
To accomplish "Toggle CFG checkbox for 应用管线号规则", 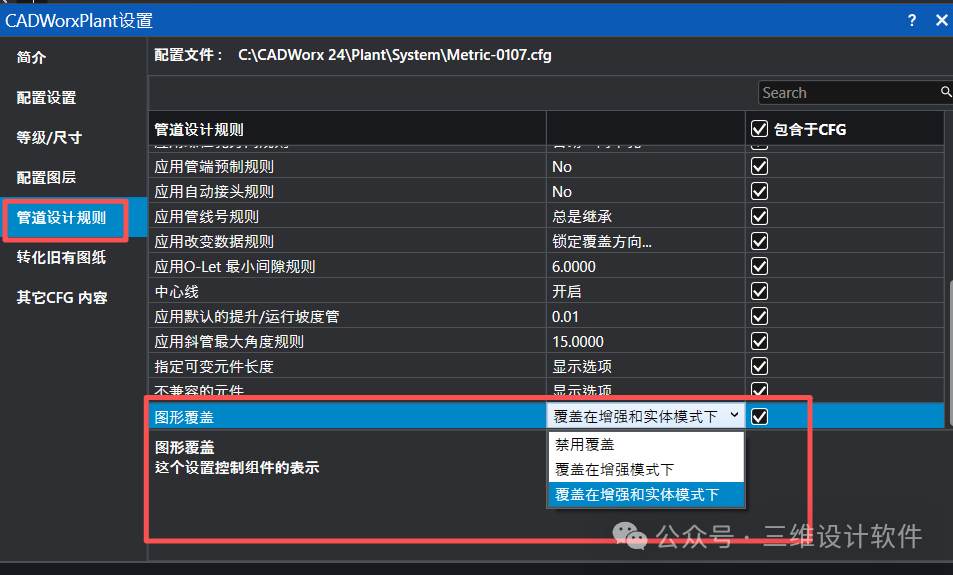I will click(759, 216).
